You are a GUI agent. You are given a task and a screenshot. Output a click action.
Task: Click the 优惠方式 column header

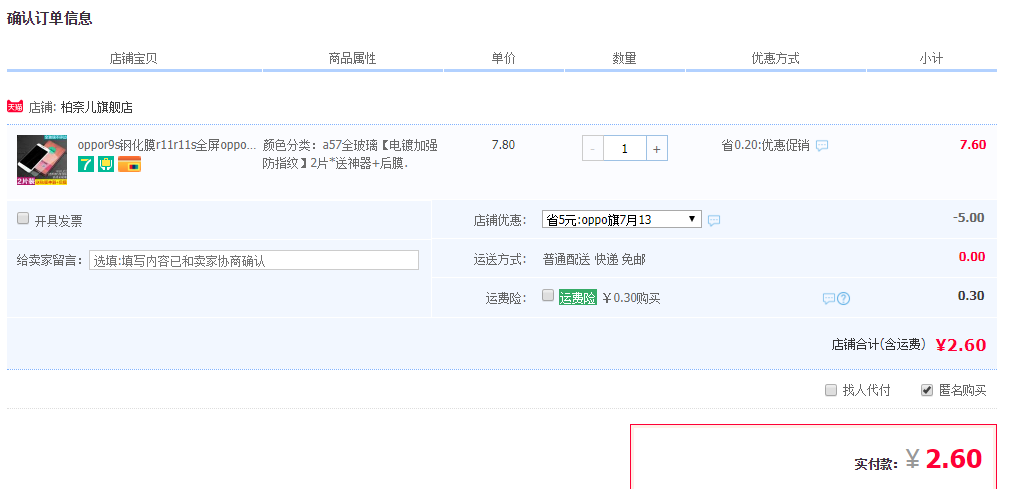coord(776,59)
